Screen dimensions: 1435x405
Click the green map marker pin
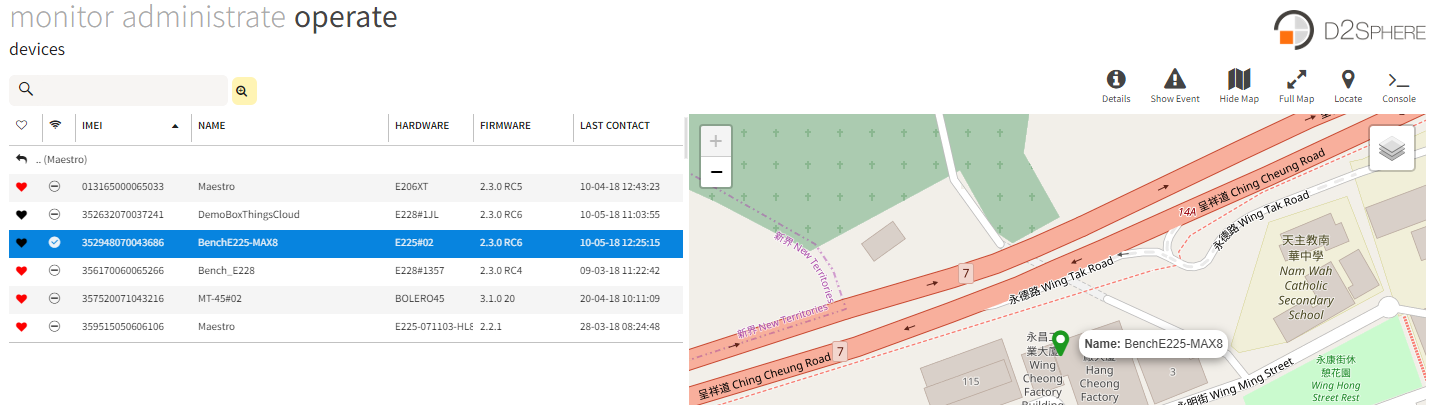pos(1061,343)
